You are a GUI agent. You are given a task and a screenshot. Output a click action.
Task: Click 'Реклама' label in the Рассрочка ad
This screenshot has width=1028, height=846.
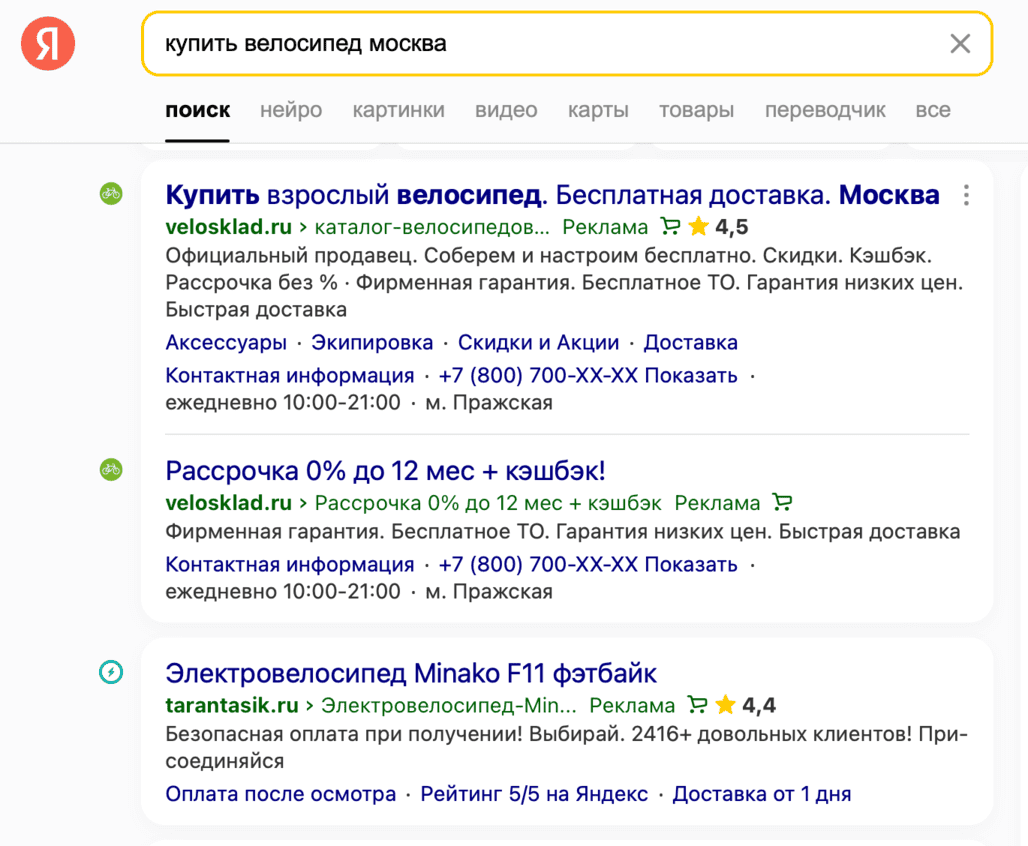[717, 503]
